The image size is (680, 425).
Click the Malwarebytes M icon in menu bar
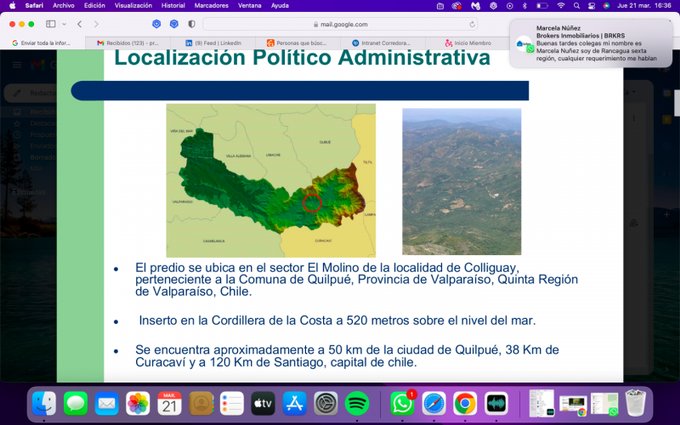pos(475,6)
